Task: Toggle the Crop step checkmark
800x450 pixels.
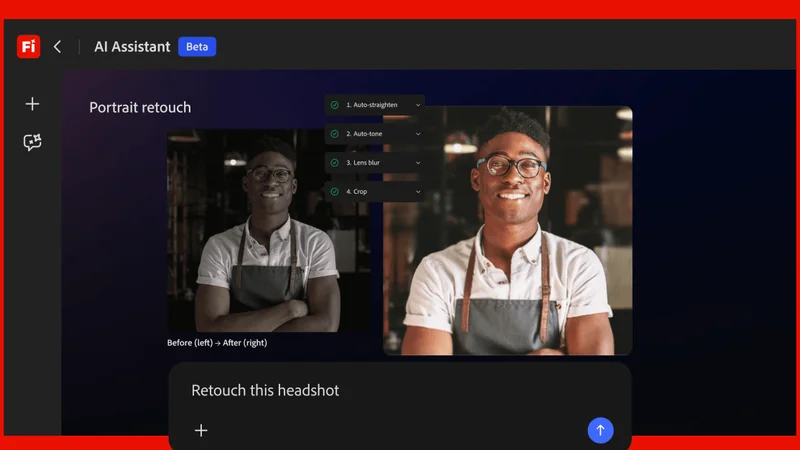Action: [x=335, y=191]
